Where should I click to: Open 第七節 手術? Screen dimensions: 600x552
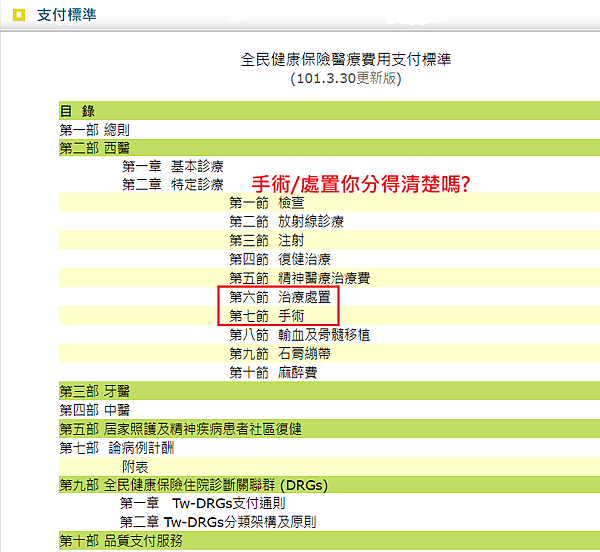267,316
